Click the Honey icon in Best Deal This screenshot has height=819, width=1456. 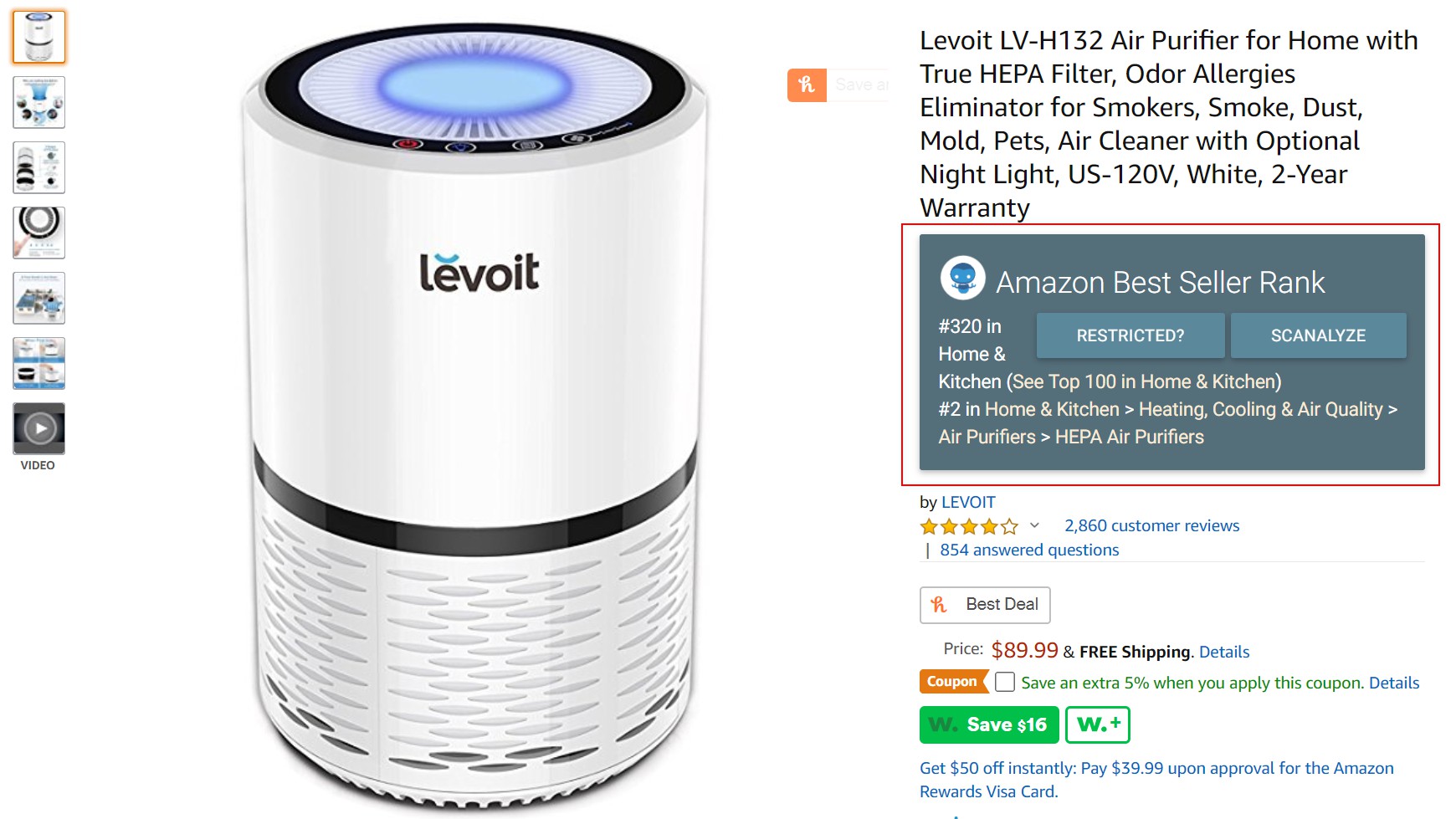[939, 604]
